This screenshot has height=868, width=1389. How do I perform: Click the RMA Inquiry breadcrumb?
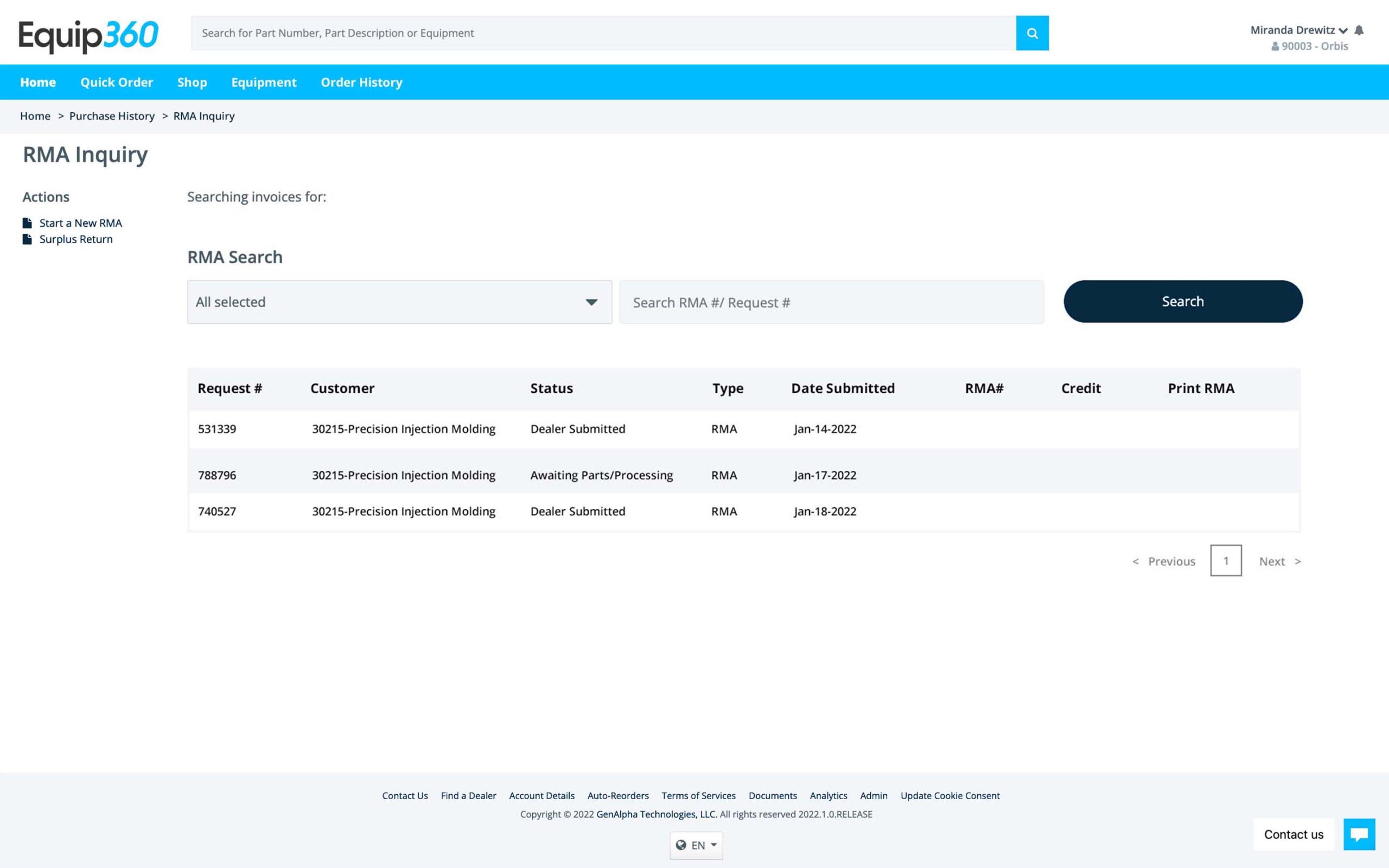point(204,116)
